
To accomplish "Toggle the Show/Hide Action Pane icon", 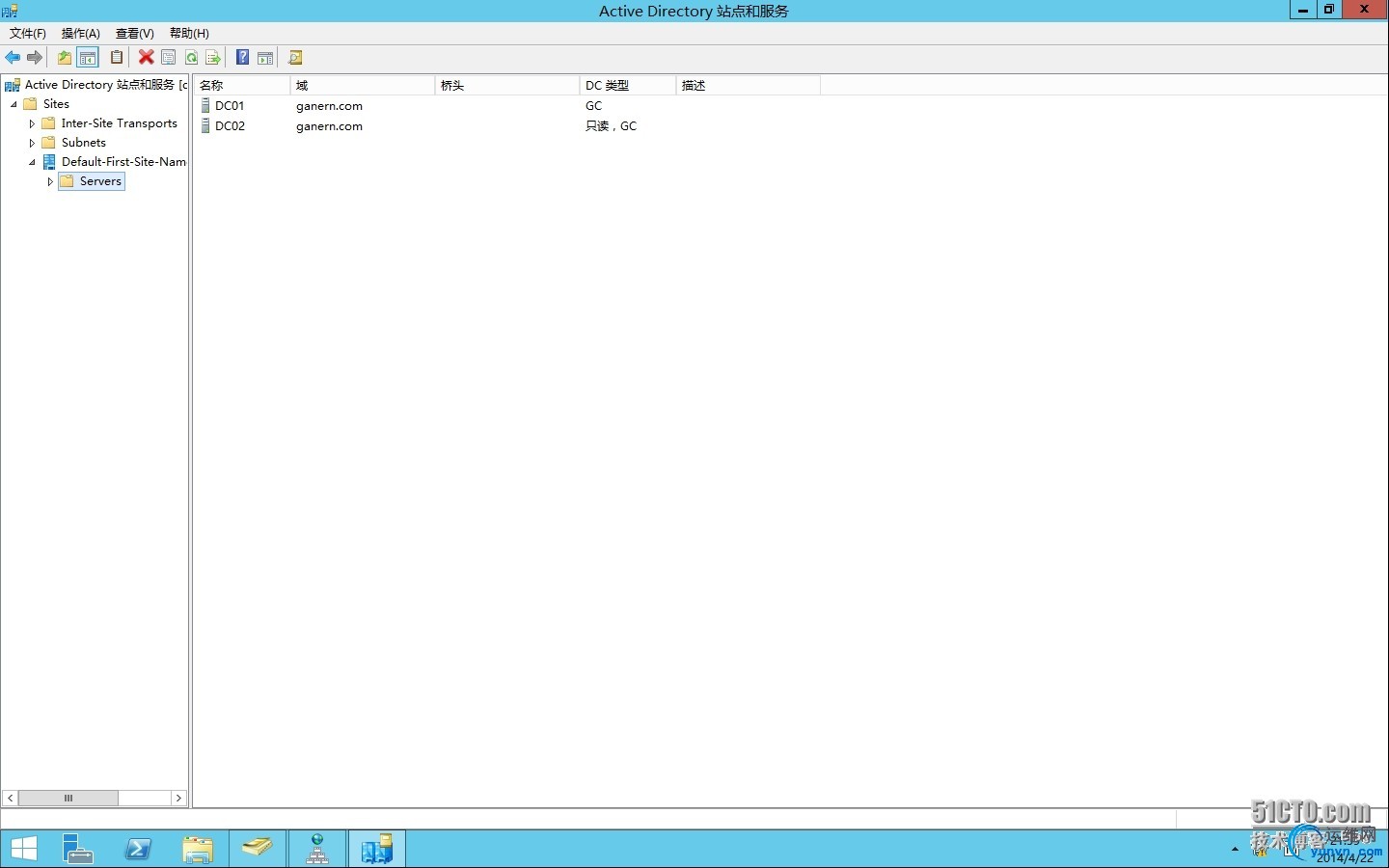I will click(265, 58).
